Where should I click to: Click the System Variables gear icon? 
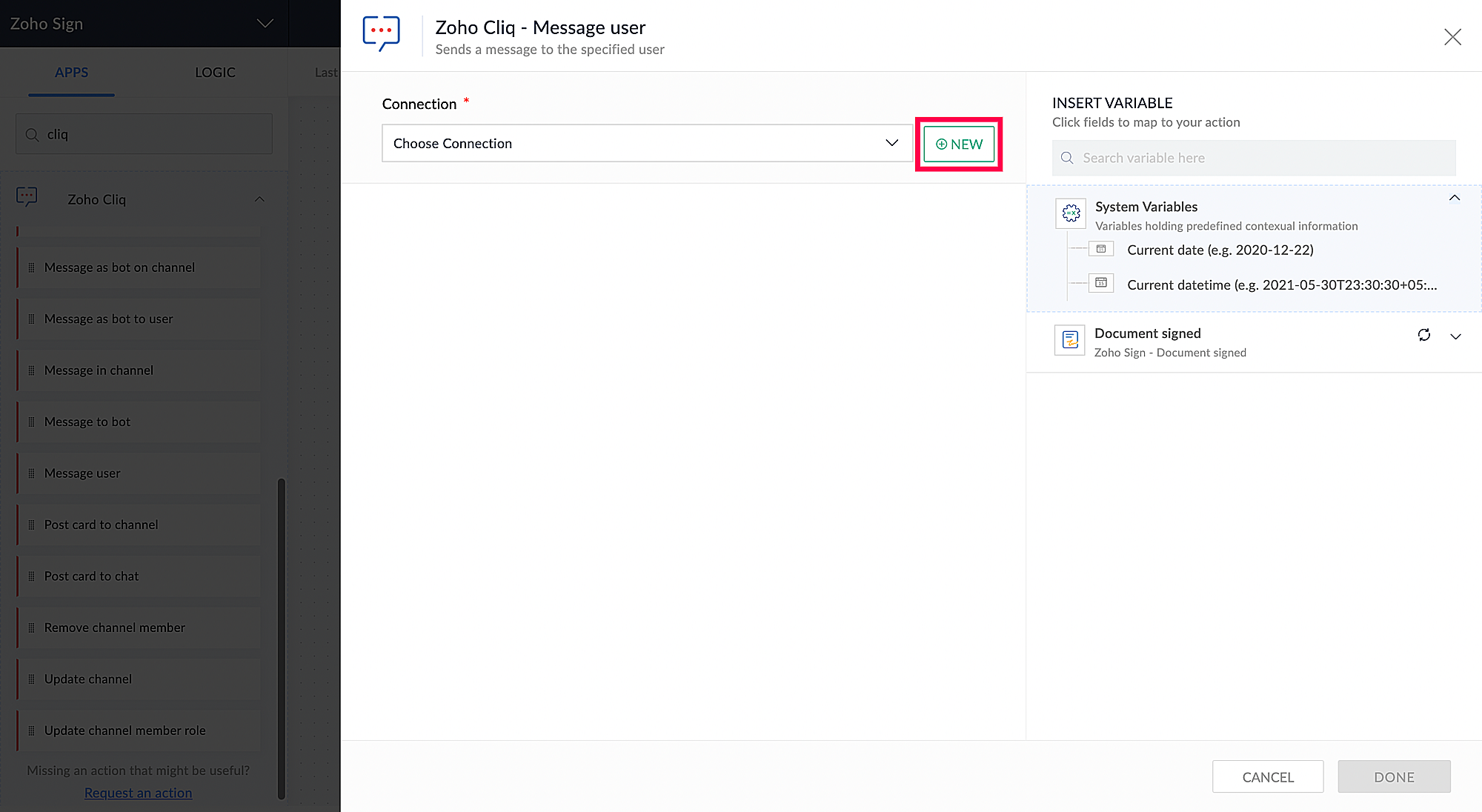coord(1071,213)
